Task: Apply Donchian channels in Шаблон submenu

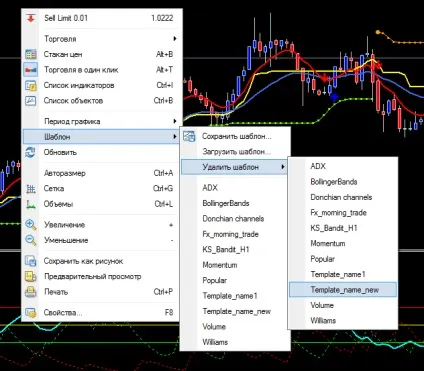Action: (x=235, y=219)
